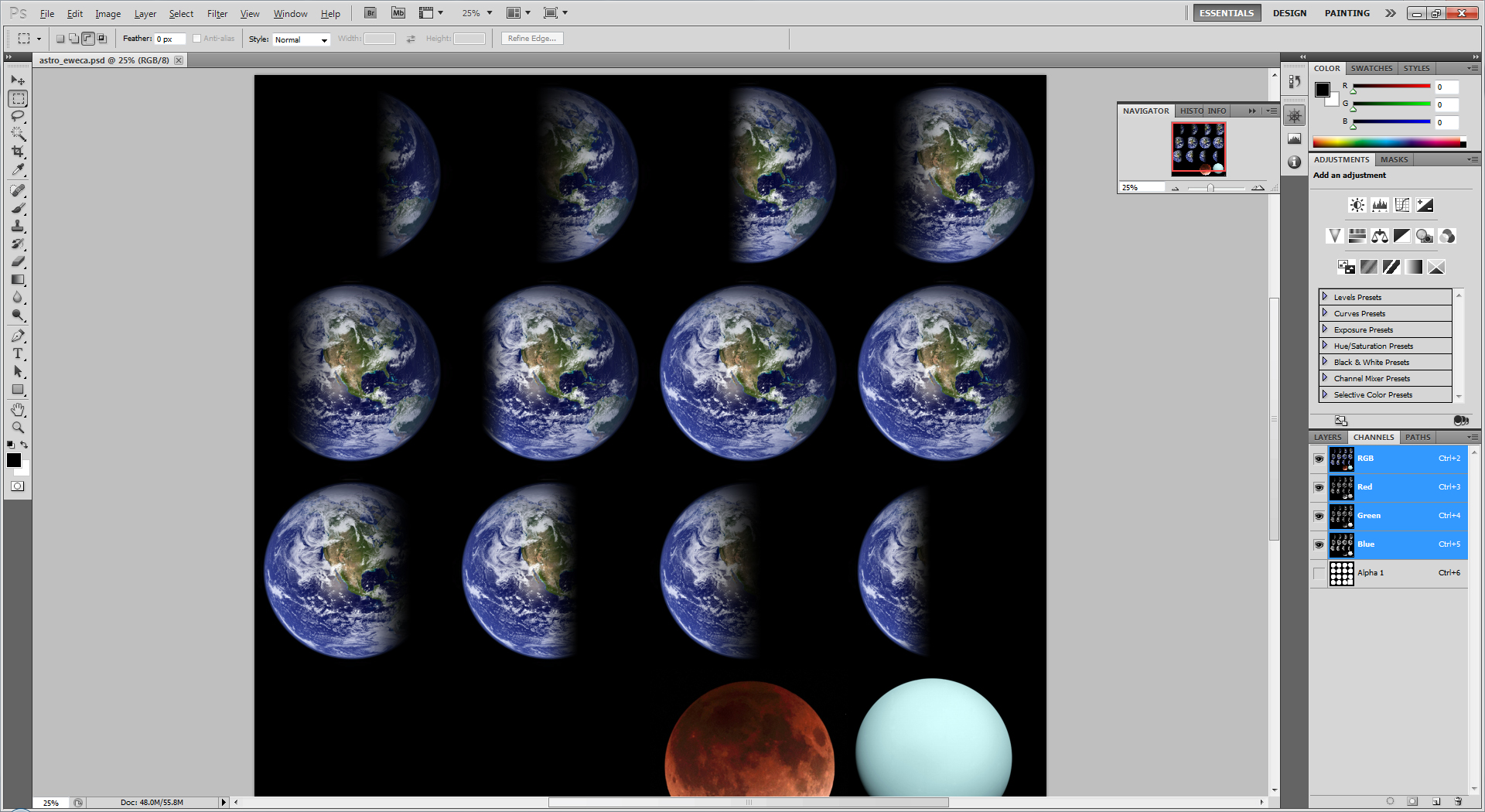The width and height of the screenshot is (1485, 812).
Task: Swap foreground and background colors
Action: (x=24, y=445)
